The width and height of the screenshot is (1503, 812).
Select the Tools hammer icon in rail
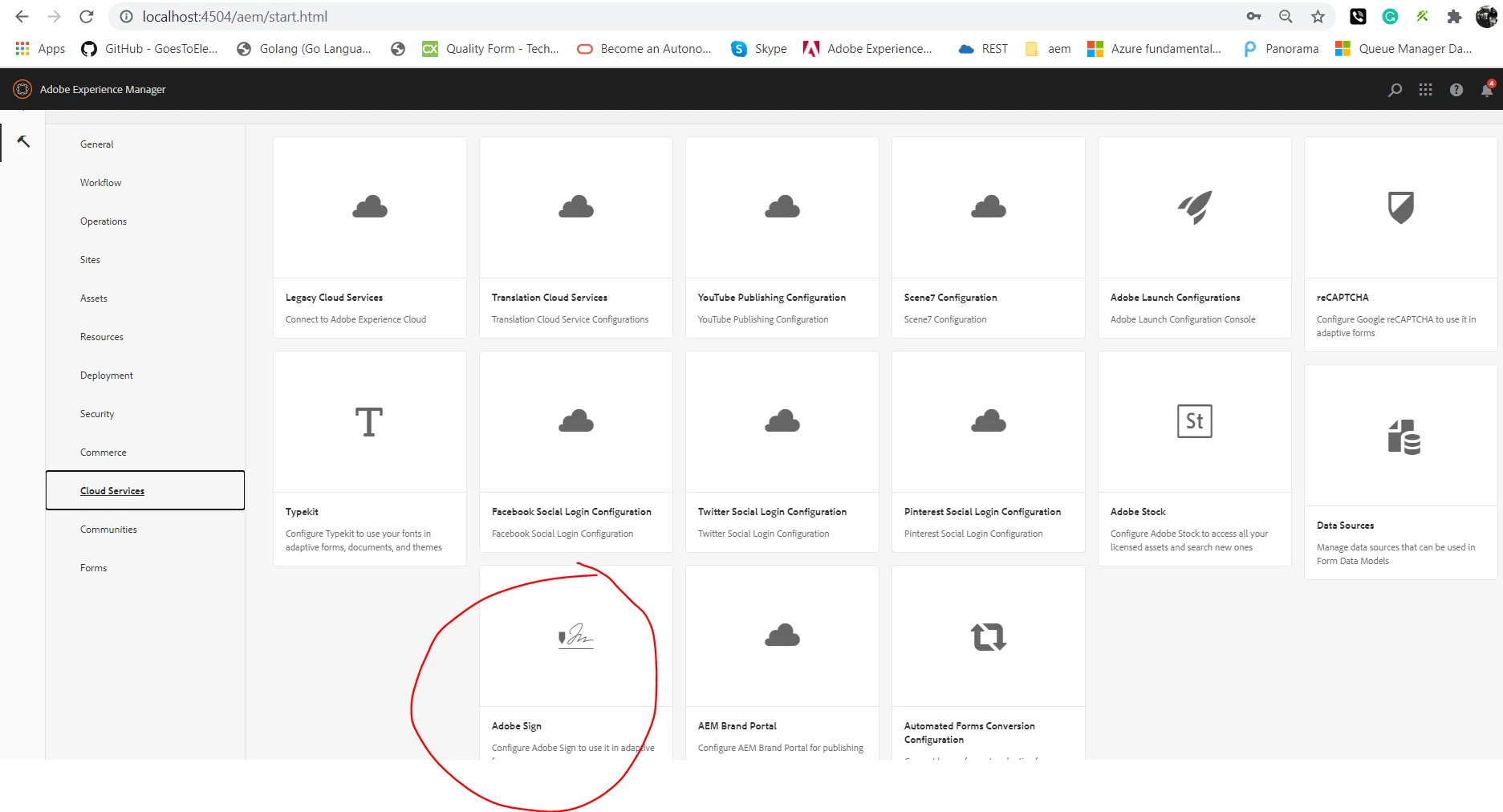[x=23, y=141]
